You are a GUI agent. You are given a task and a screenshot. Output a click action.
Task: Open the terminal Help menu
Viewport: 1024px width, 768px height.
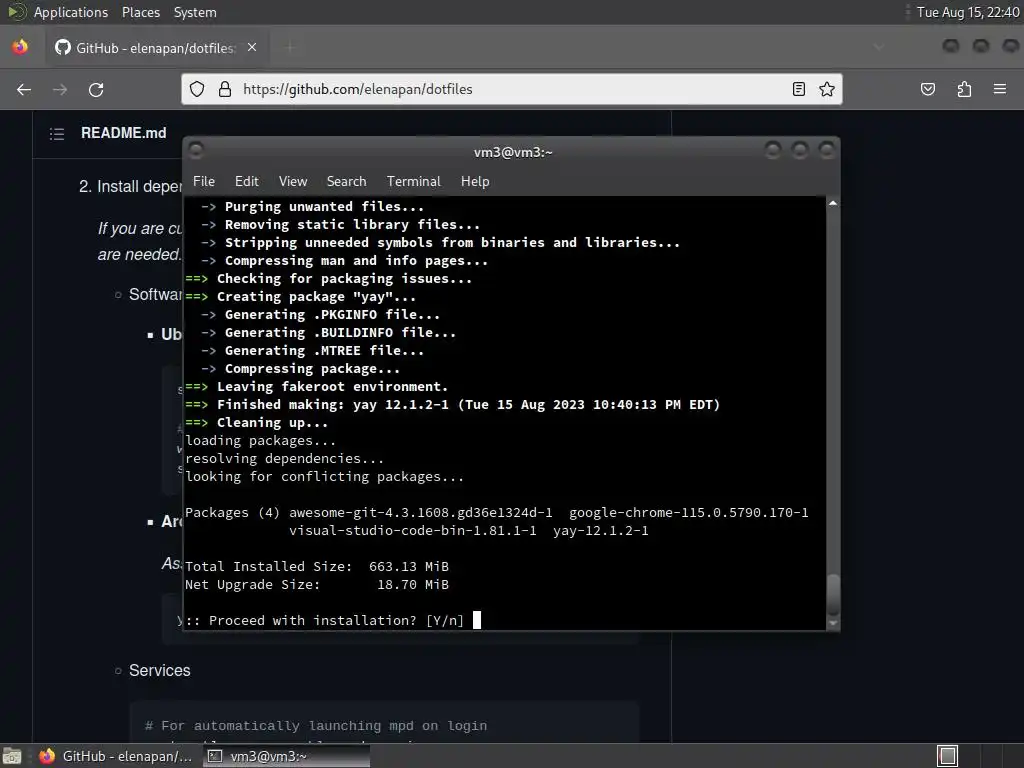[475, 182]
